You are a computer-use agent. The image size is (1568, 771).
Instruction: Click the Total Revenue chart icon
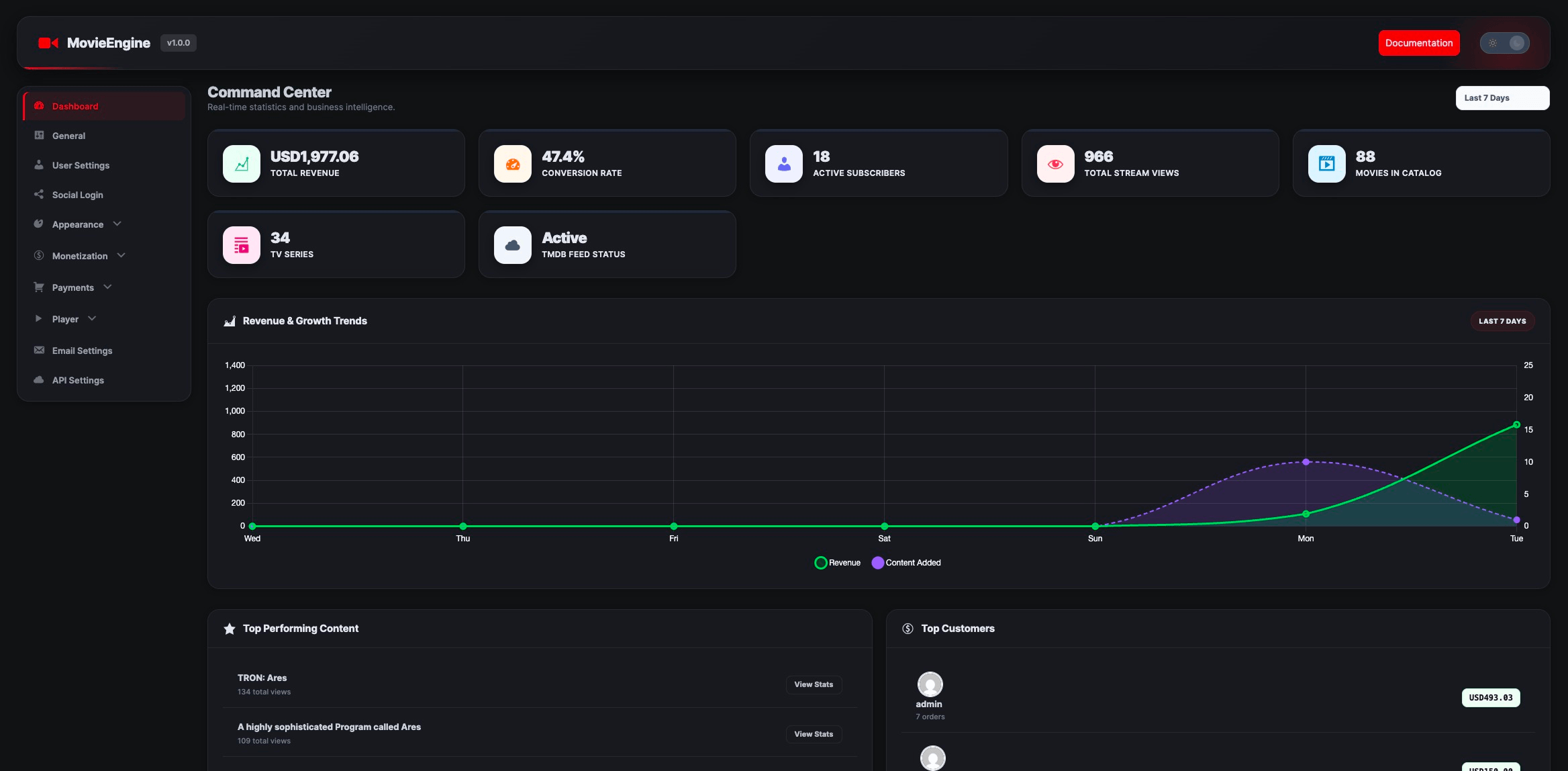242,164
